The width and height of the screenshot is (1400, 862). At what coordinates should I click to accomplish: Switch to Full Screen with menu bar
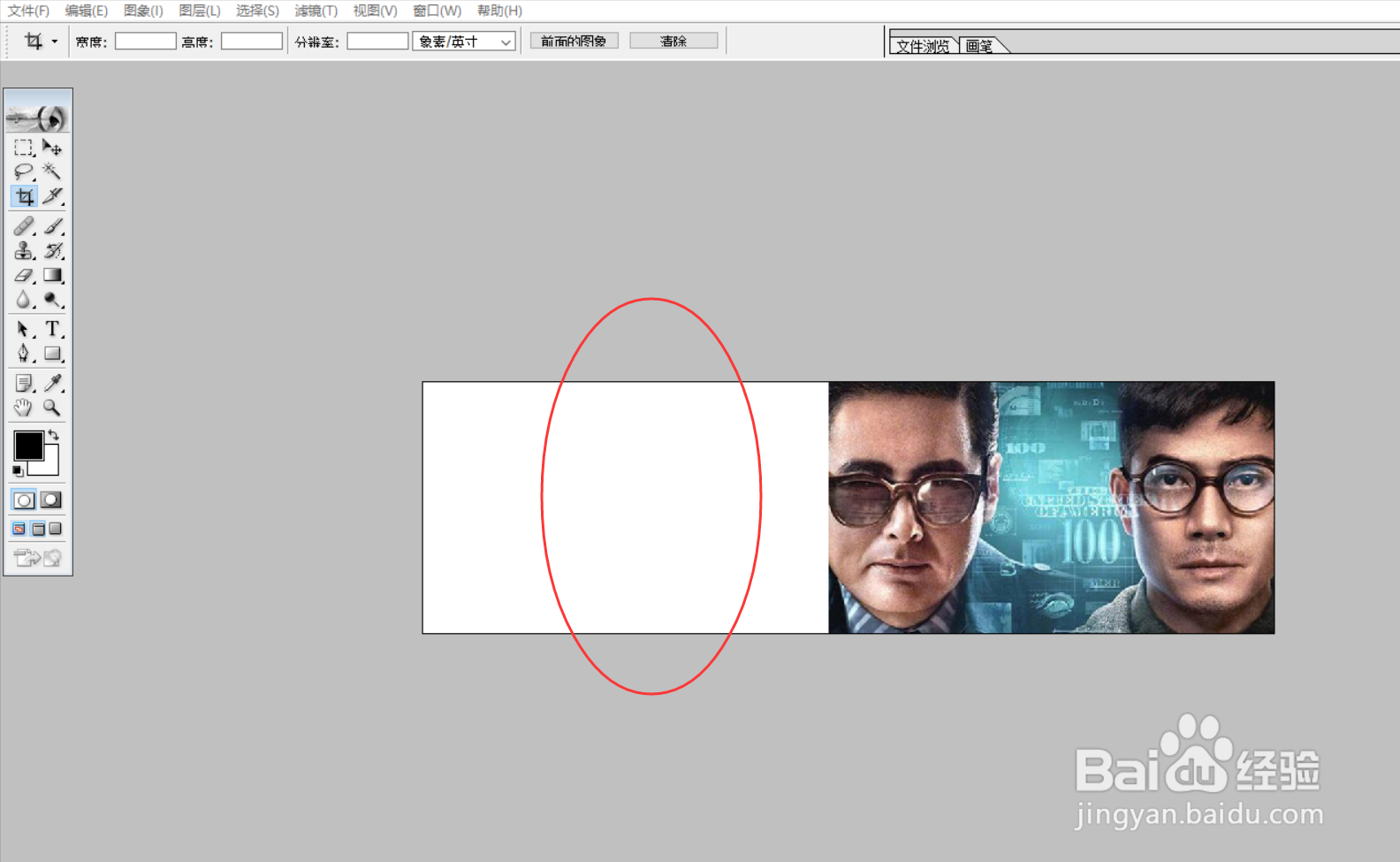tap(38, 529)
